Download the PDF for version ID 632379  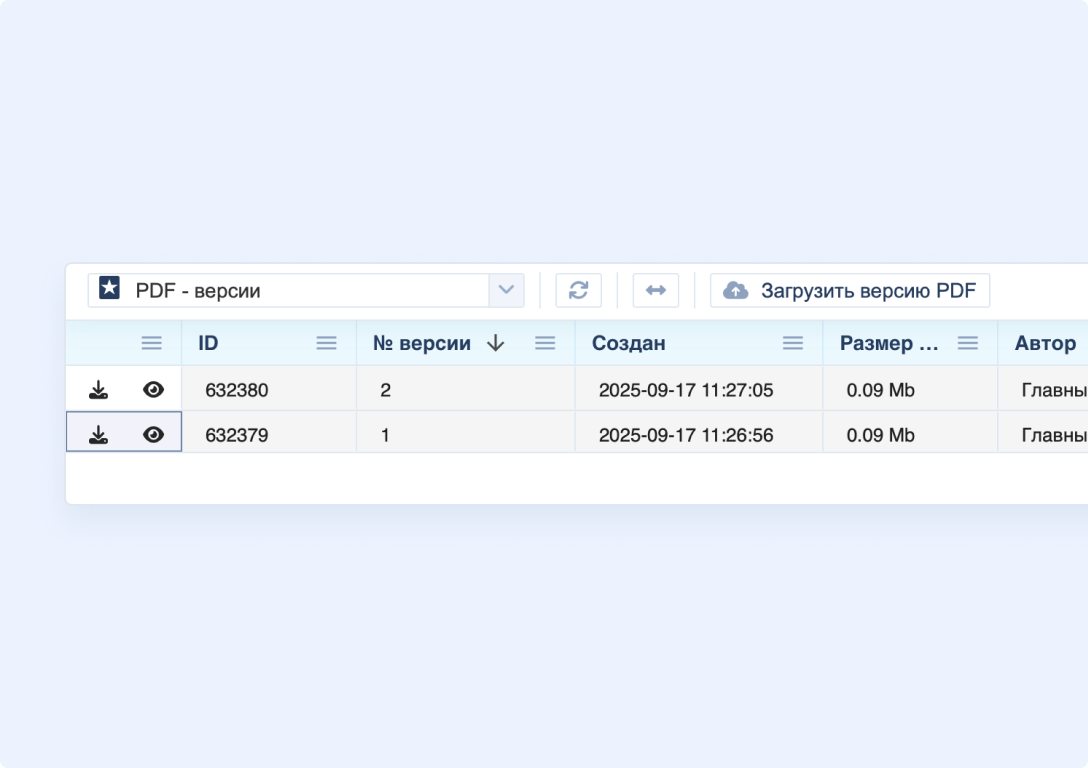[x=98, y=433]
